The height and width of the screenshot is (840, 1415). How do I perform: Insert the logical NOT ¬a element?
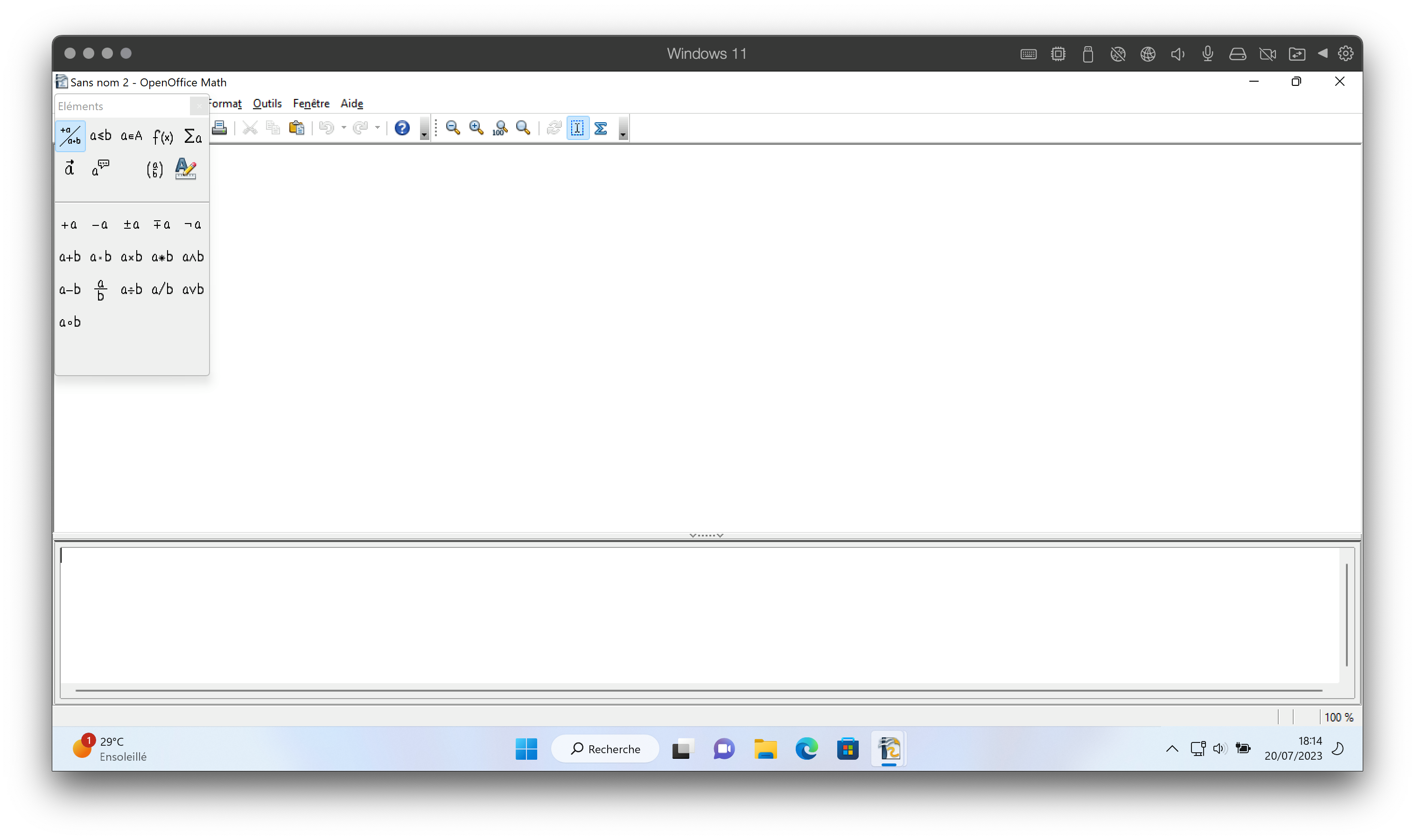[193, 225]
